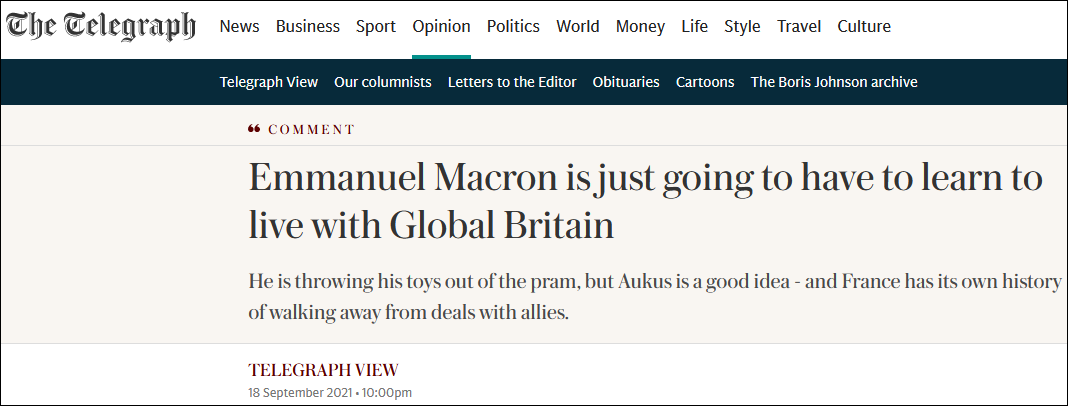Go to the Culture section
The height and width of the screenshot is (406, 1068).
(x=866, y=27)
